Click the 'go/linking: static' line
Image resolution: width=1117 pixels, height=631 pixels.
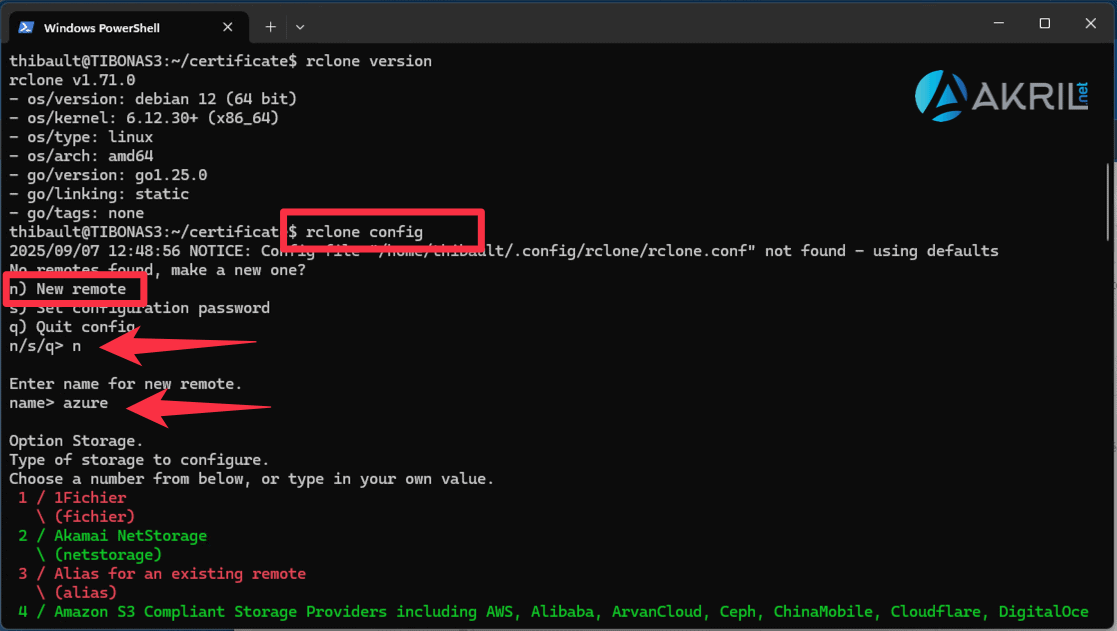[99, 194]
